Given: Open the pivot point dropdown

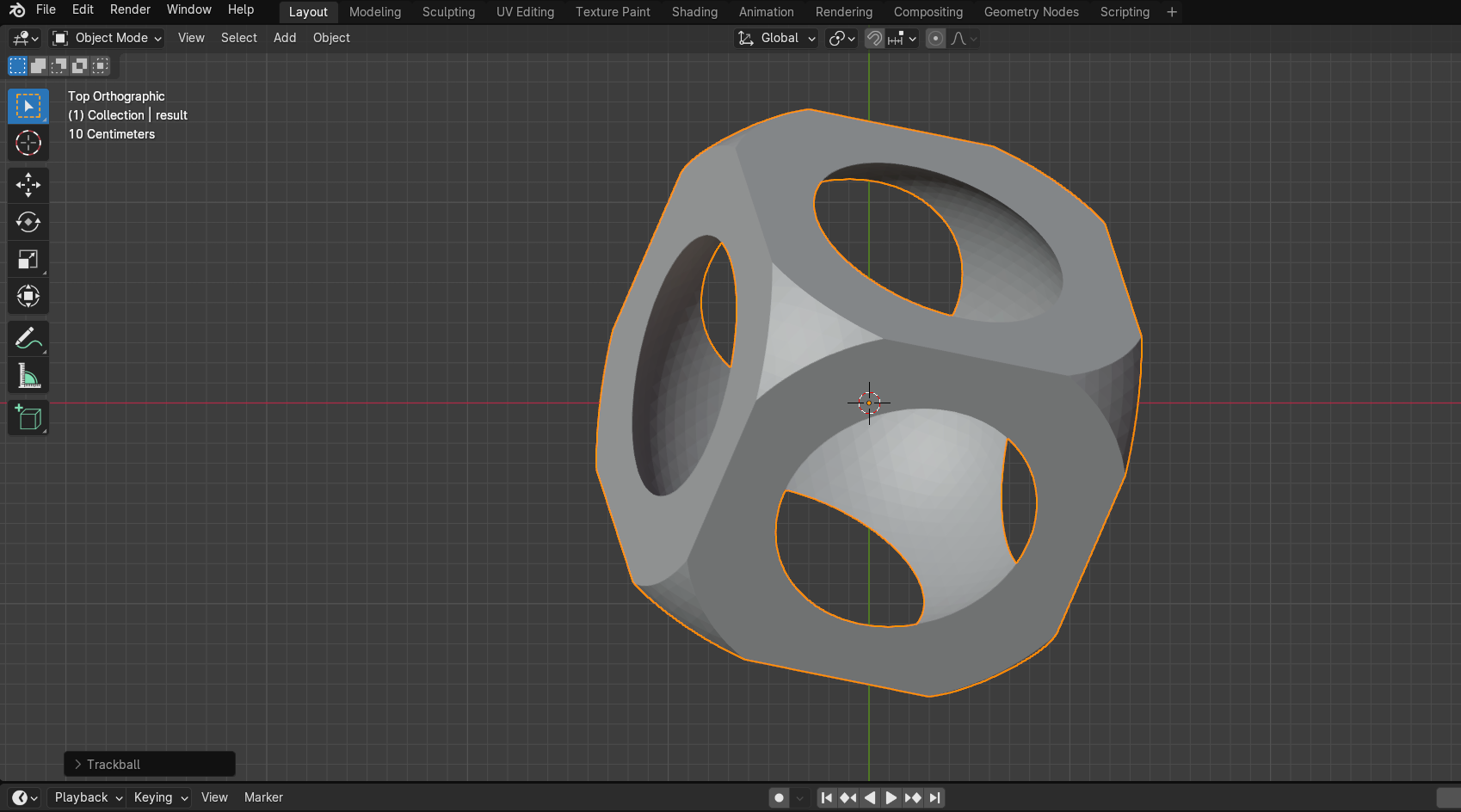Looking at the screenshot, I should (841, 38).
